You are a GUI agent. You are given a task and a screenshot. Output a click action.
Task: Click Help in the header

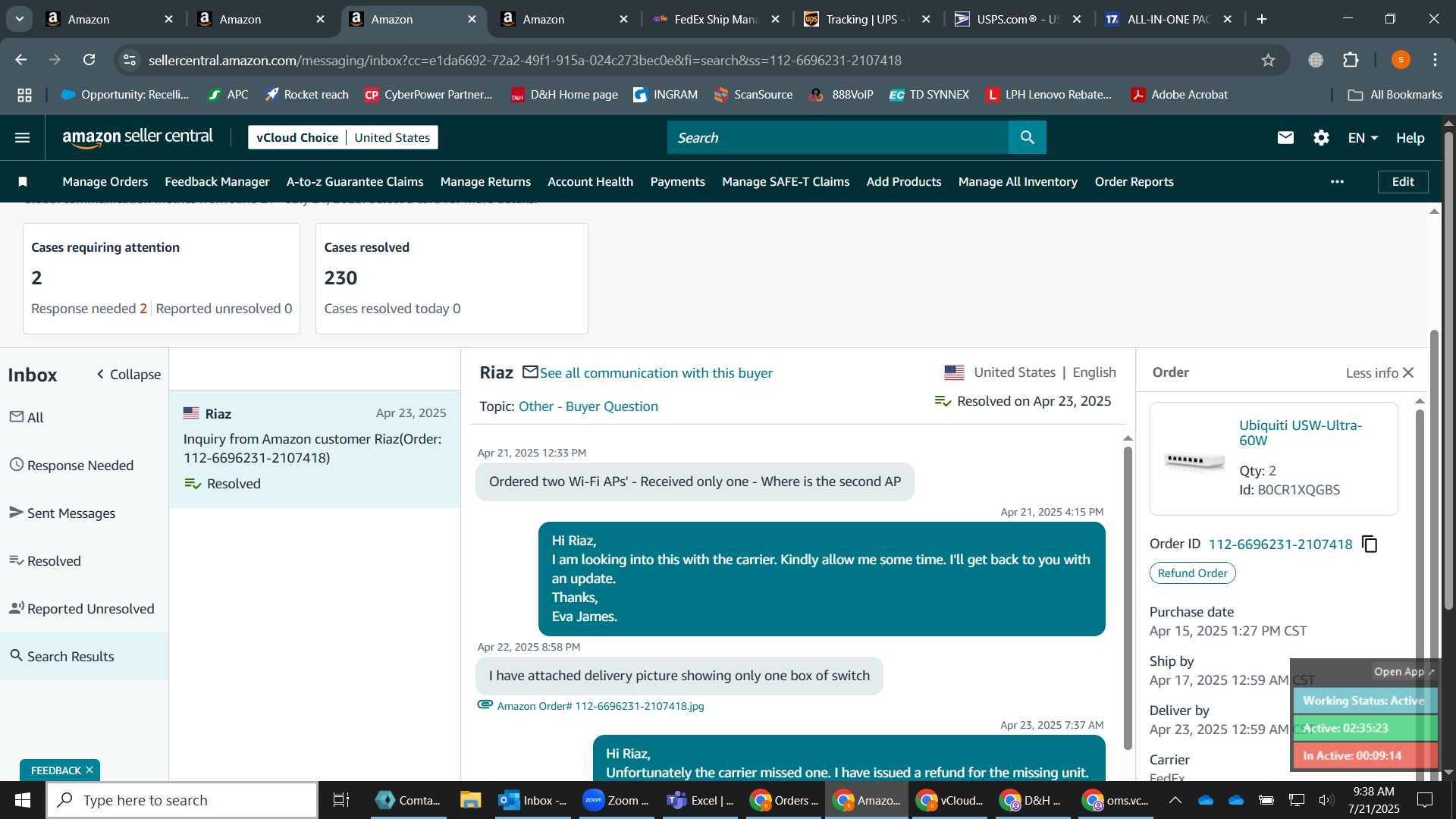1410,137
